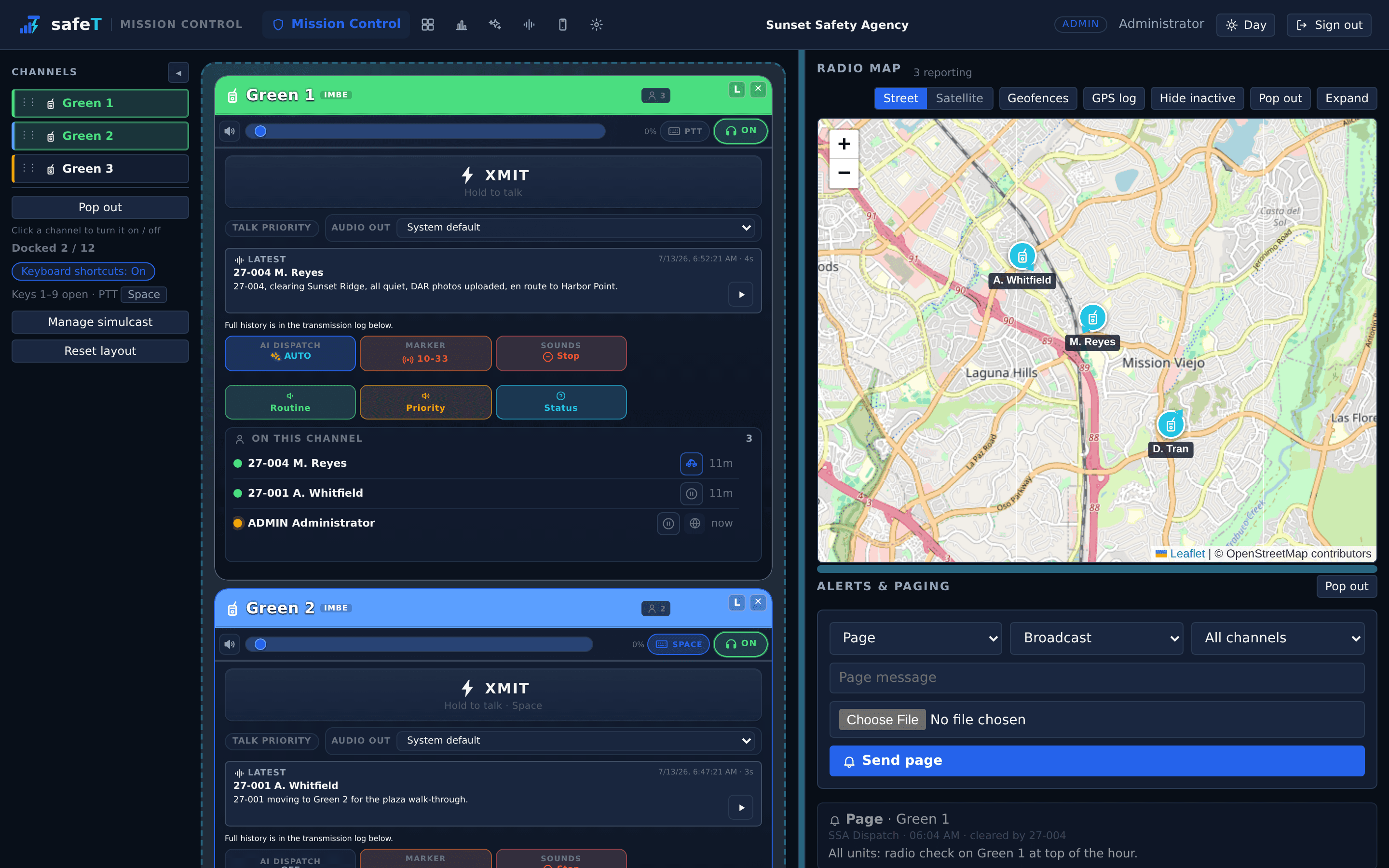
Task: Open Green 2 Audio Out dropdown
Action: (576, 741)
